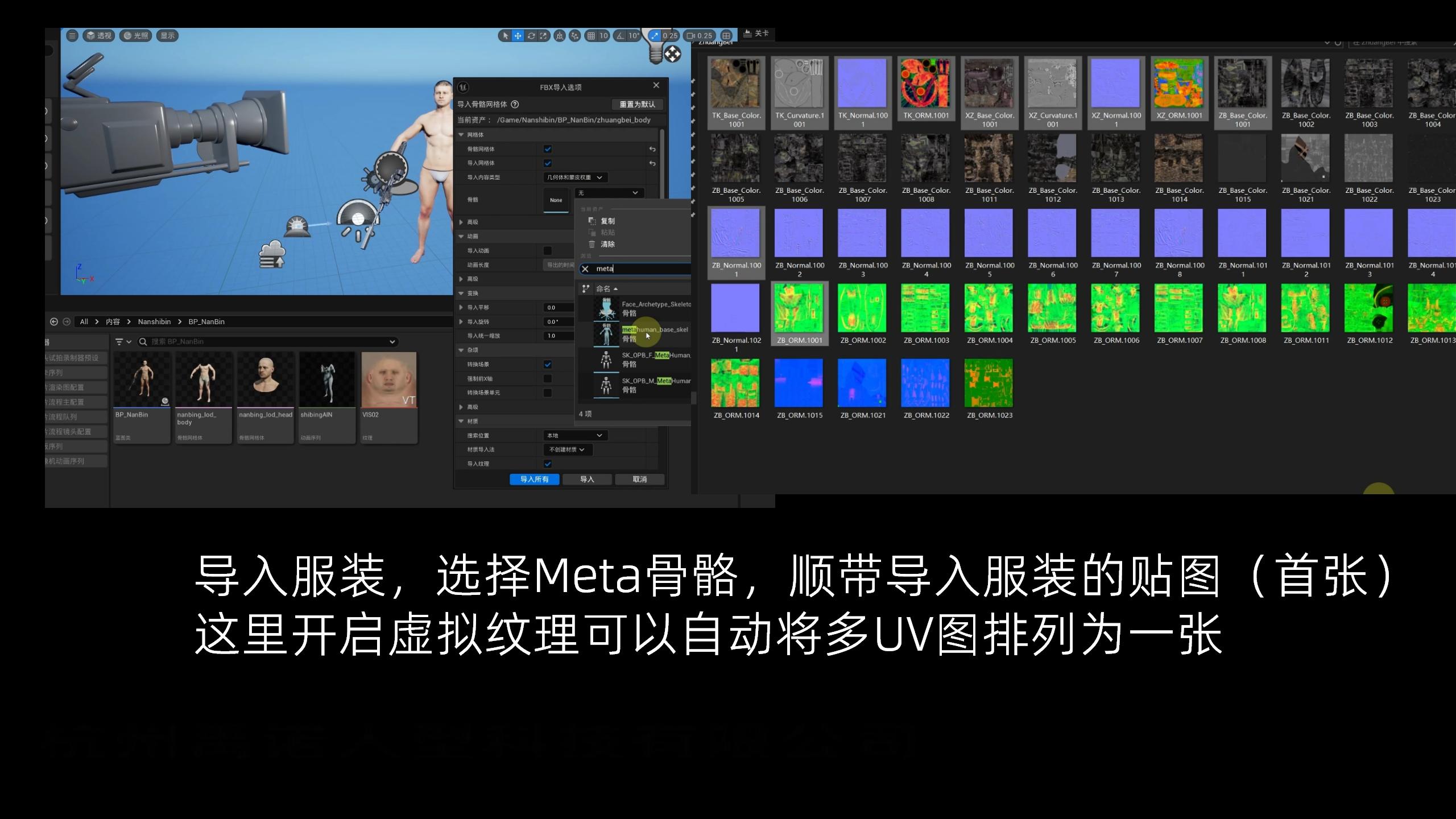Select the TK_ORM.1001 texture thumbnail

pos(926,89)
